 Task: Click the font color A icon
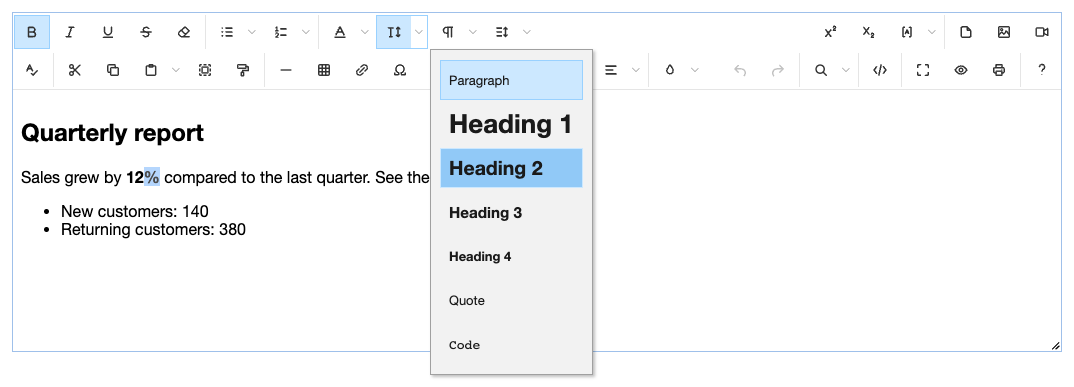click(x=340, y=32)
